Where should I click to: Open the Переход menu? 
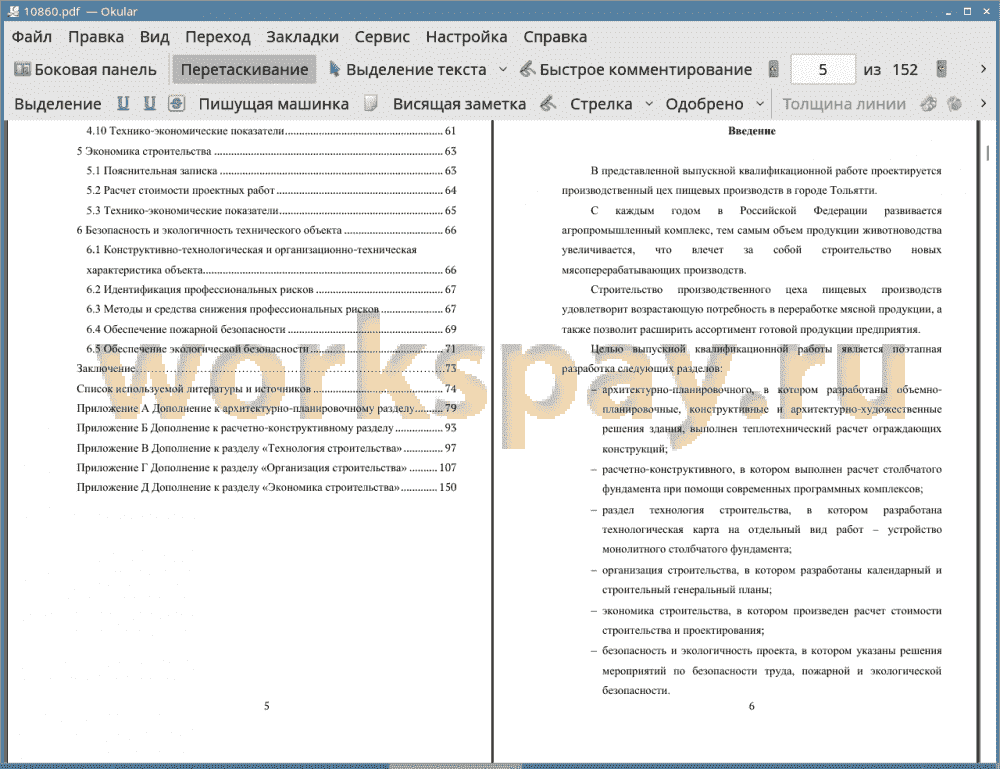click(217, 36)
